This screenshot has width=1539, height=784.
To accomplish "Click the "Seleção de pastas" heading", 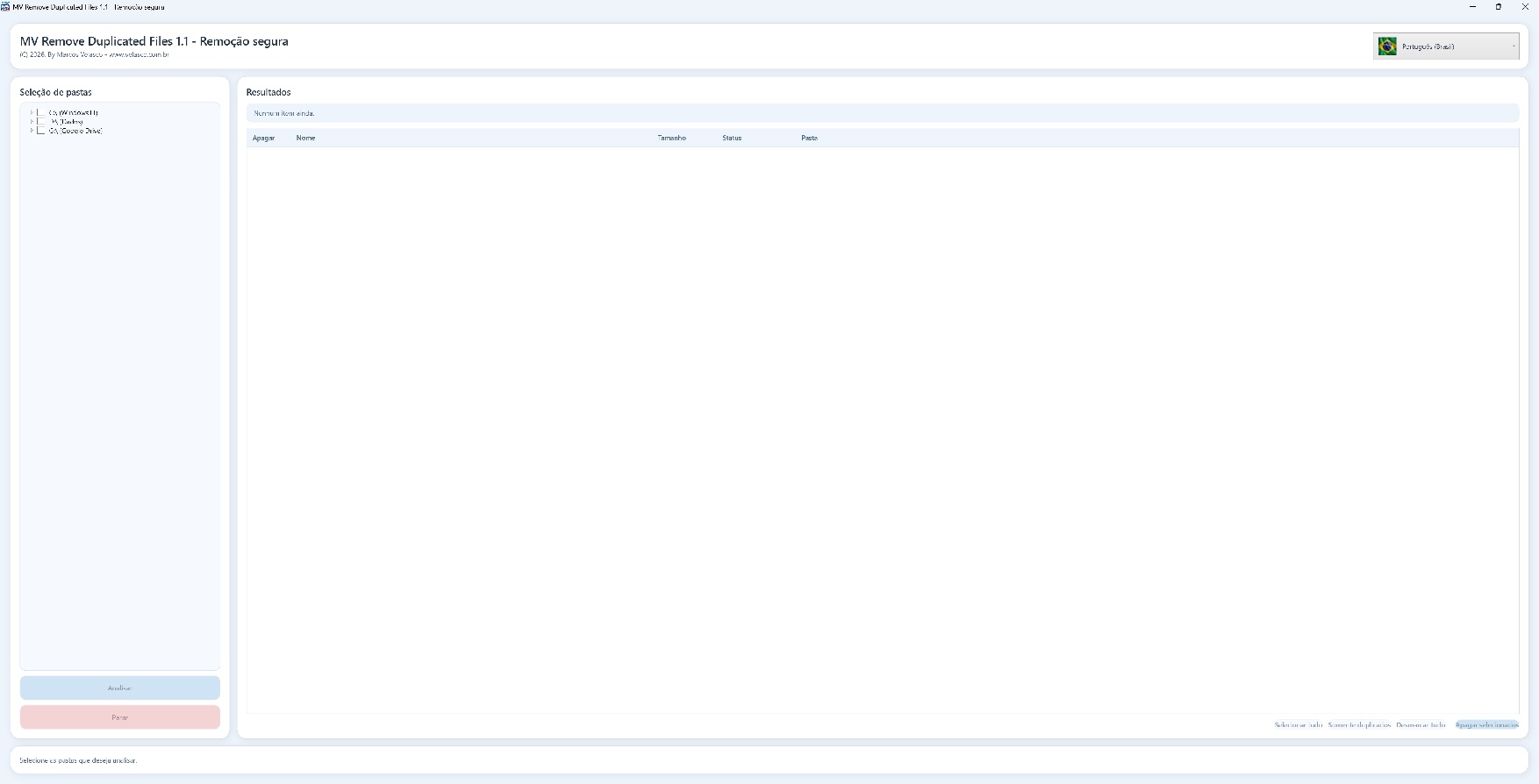I will click(x=56, y=92).
